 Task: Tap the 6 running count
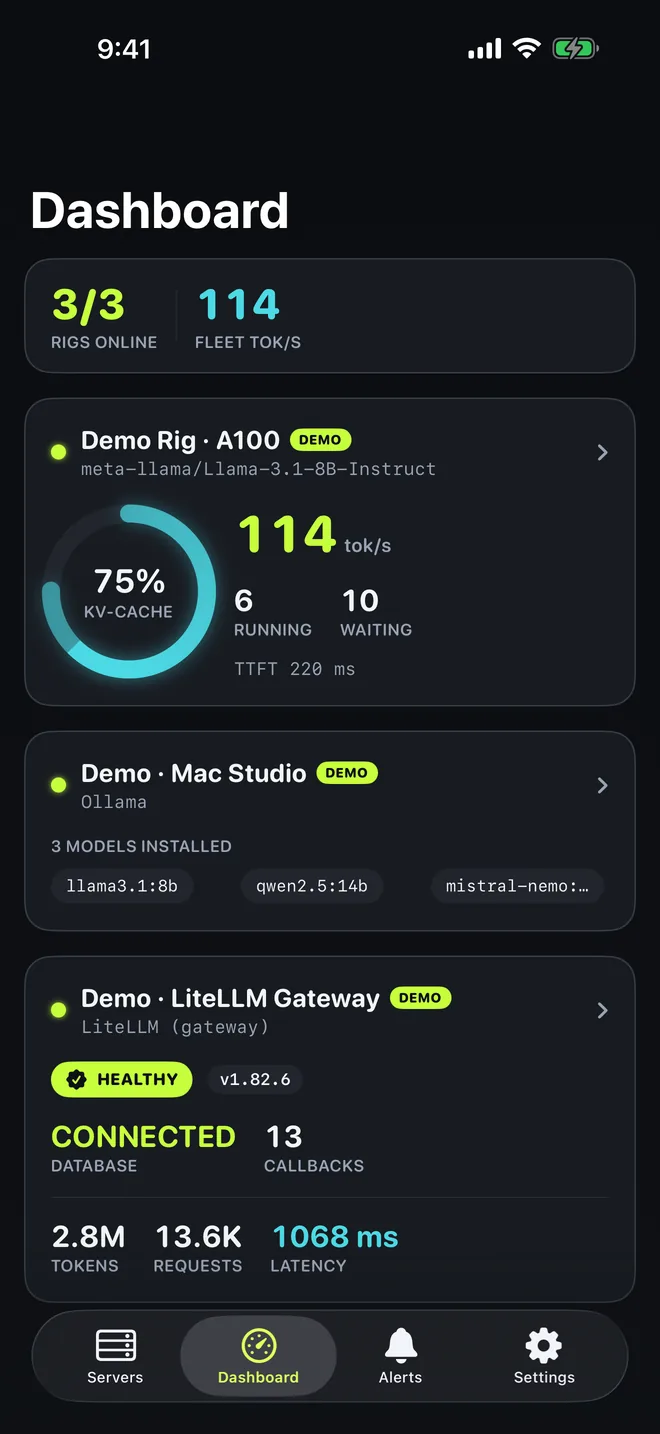[x=243, y=600]
